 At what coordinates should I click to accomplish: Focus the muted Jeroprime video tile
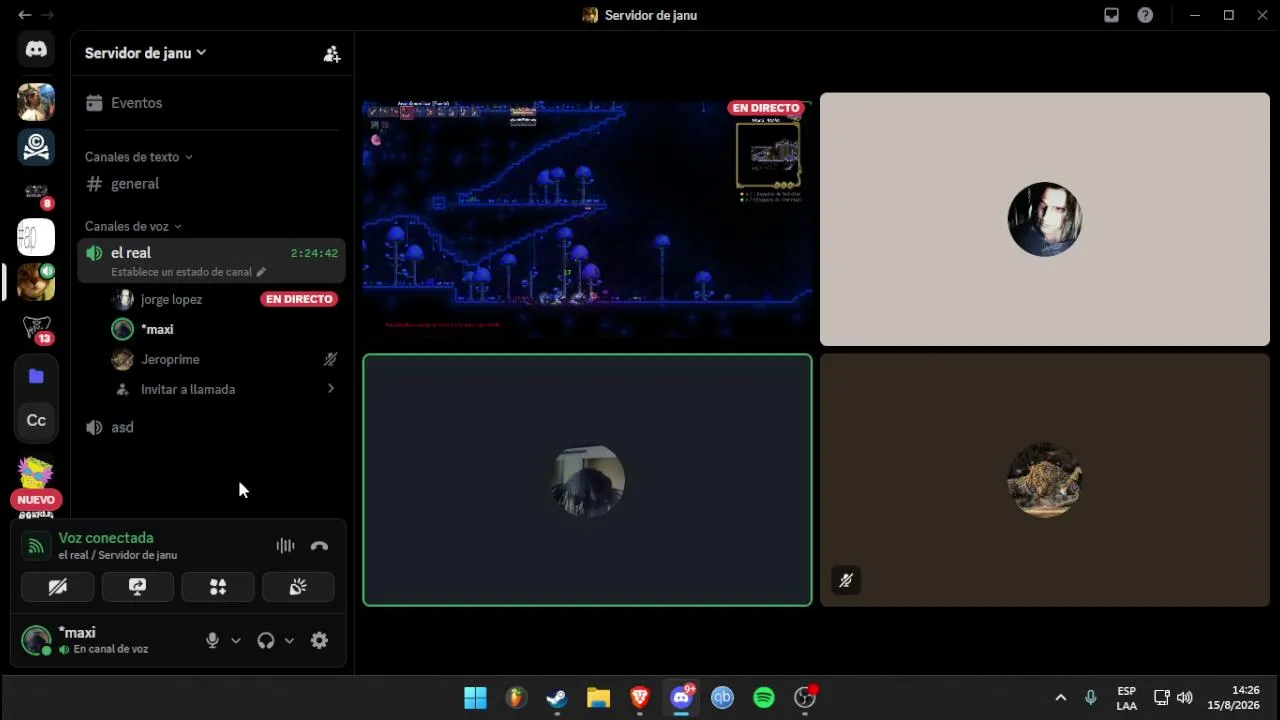(x=1045, y=480)
